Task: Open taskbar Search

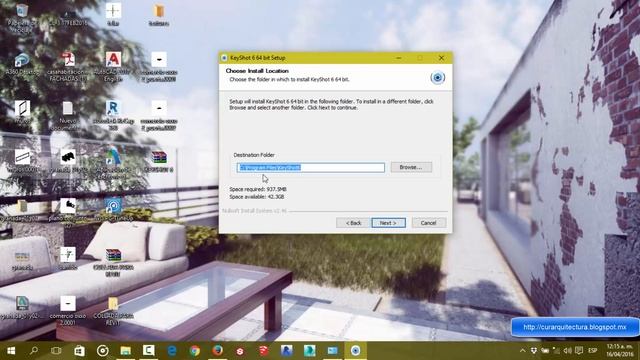Action: [34, 351]
